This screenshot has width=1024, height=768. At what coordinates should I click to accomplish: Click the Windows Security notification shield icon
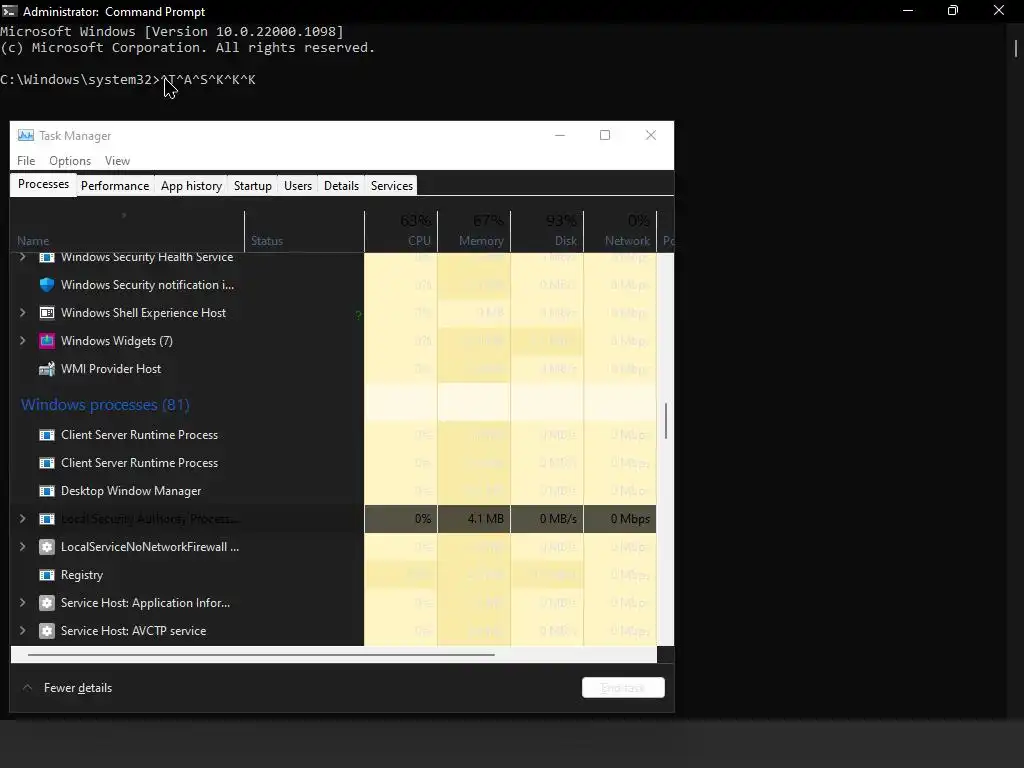[46, 285]
